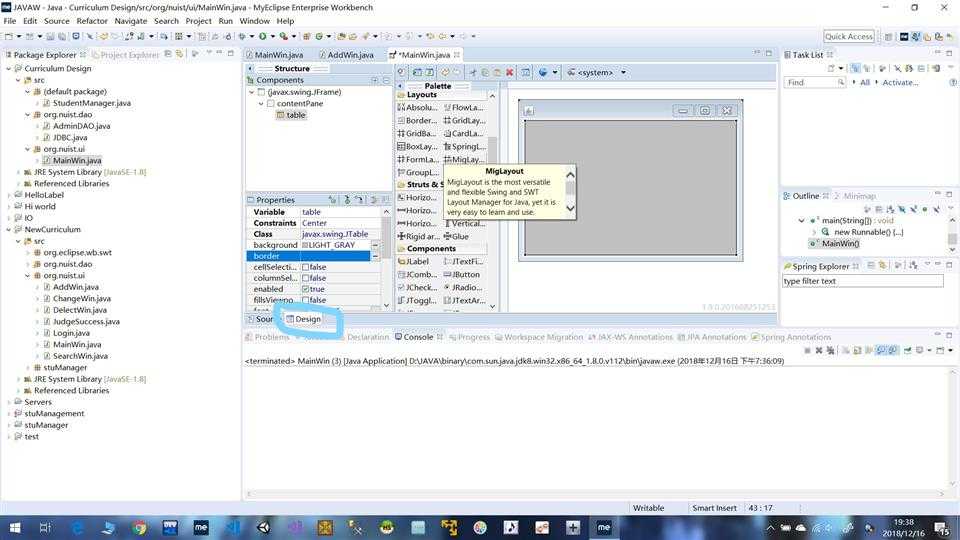This screenshot has height=540, width=960.
Task: Expand new Runnable() in the Outline
Action: (x=814, y=232)
